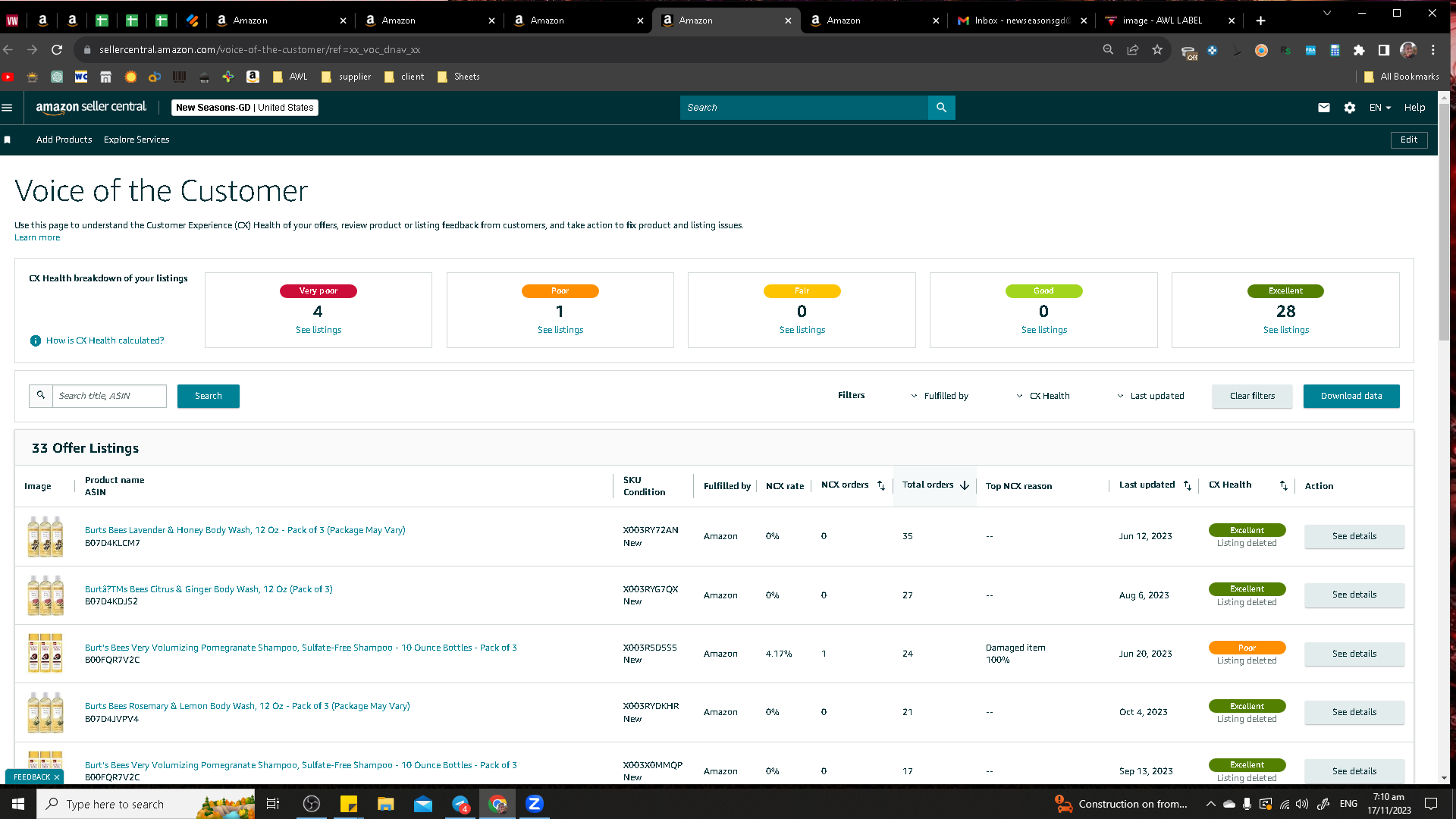The width and height of the screenshot is (1456, 819).
Task: Expand the Last updated filter
Action: click(1150, 396)
